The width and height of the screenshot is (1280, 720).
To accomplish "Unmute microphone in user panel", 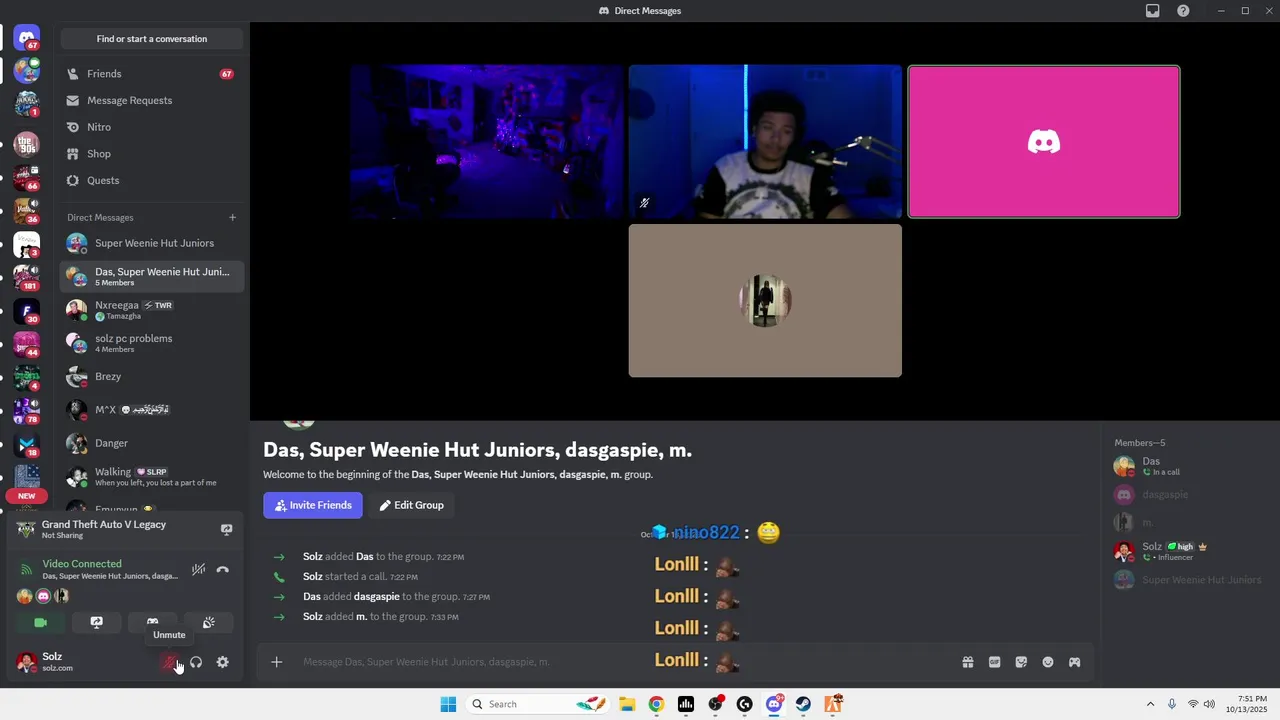I will pyautogui.click(x=170, y=662).
